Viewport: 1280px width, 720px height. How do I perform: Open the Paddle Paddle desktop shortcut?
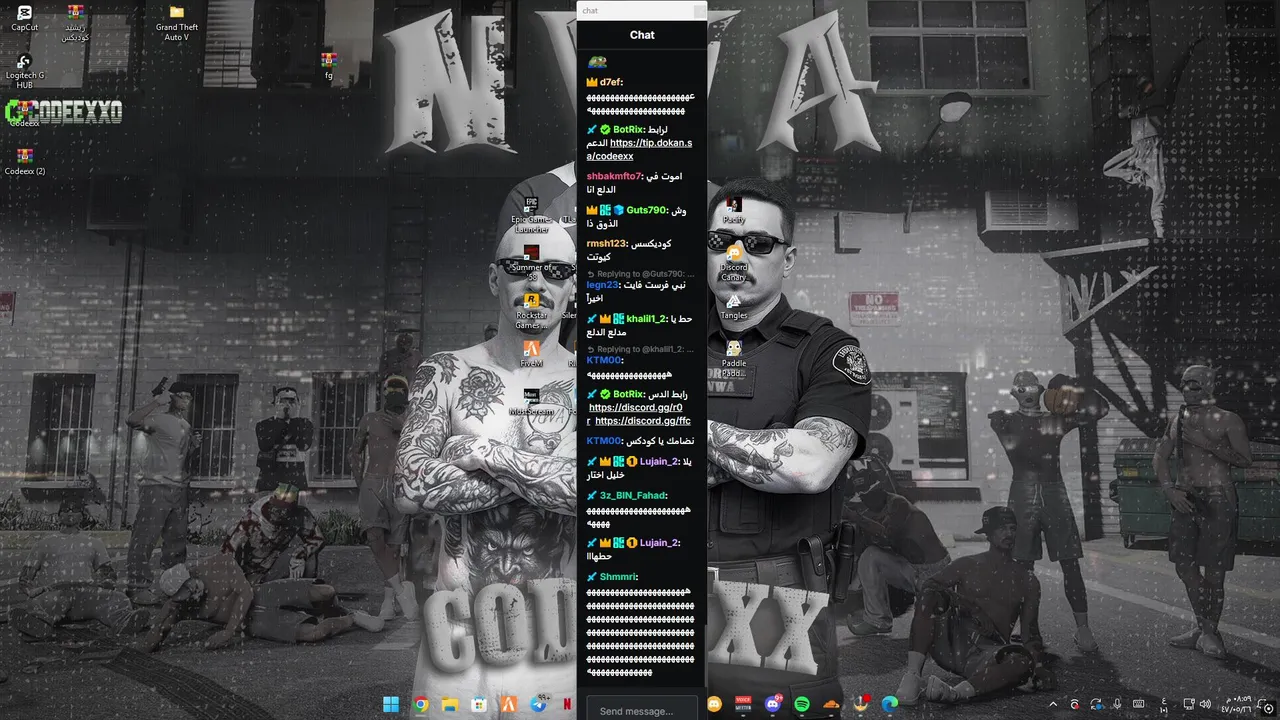734,359
